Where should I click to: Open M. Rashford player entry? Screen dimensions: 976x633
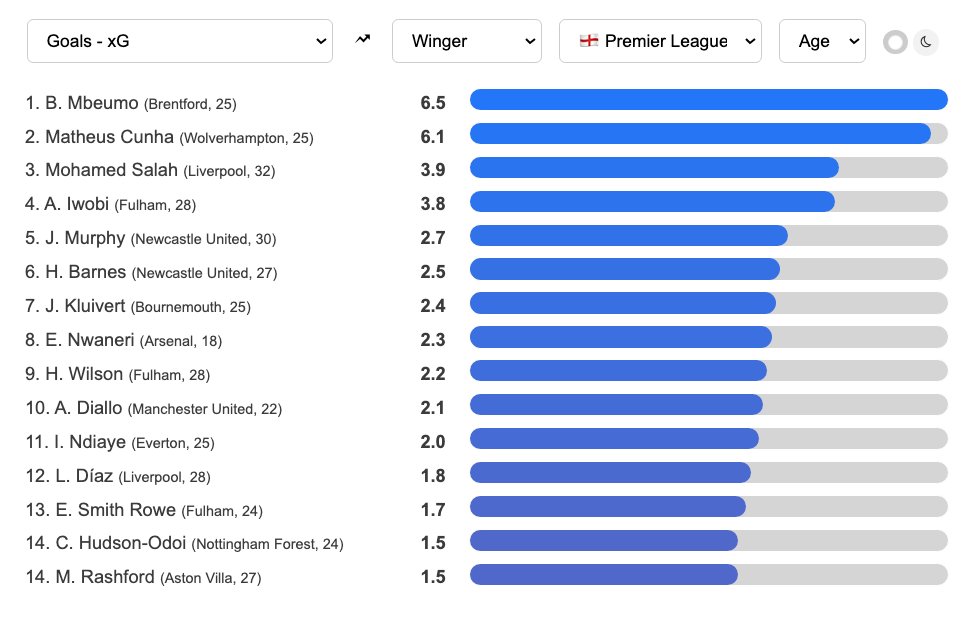coord(105,577)
